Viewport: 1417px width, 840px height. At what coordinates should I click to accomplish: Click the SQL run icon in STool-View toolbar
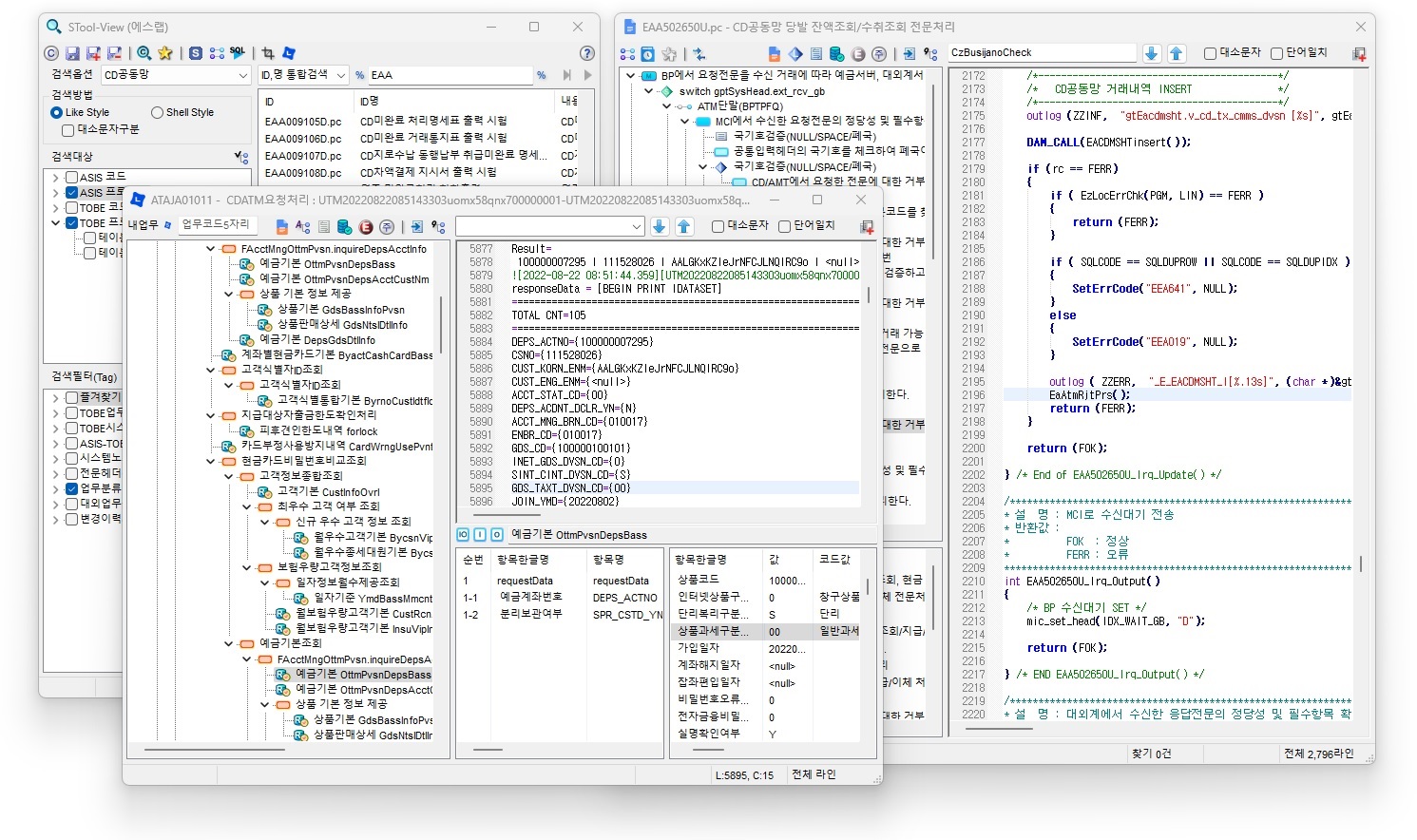[x=238, y=53]
